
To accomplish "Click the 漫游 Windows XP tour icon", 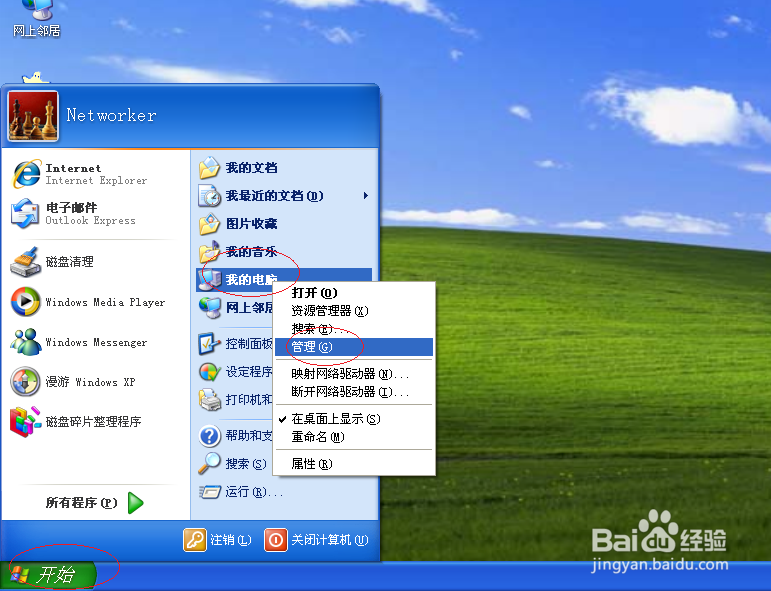I will click(26, 382).
